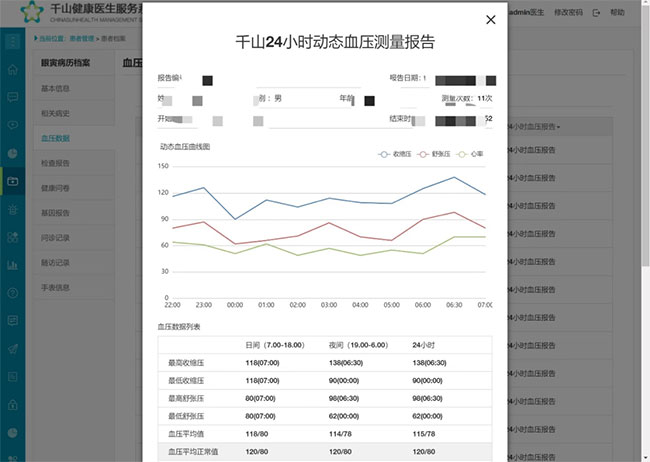
Task: Click the page vertical scrollbar thumb
Action: [645, 135]
